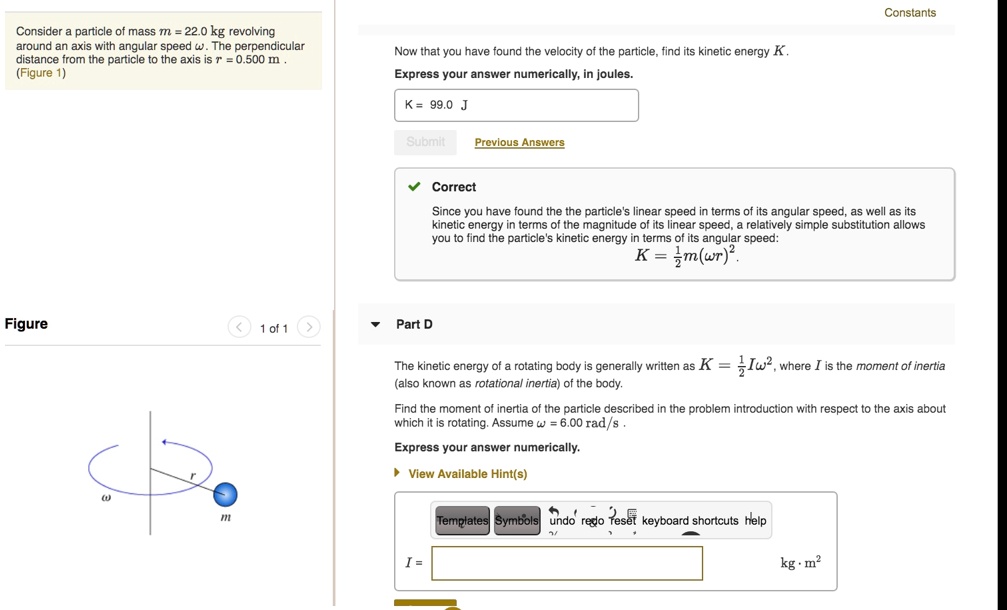
Task: Click the previous figure arrow
Action: tap(239, 327)
